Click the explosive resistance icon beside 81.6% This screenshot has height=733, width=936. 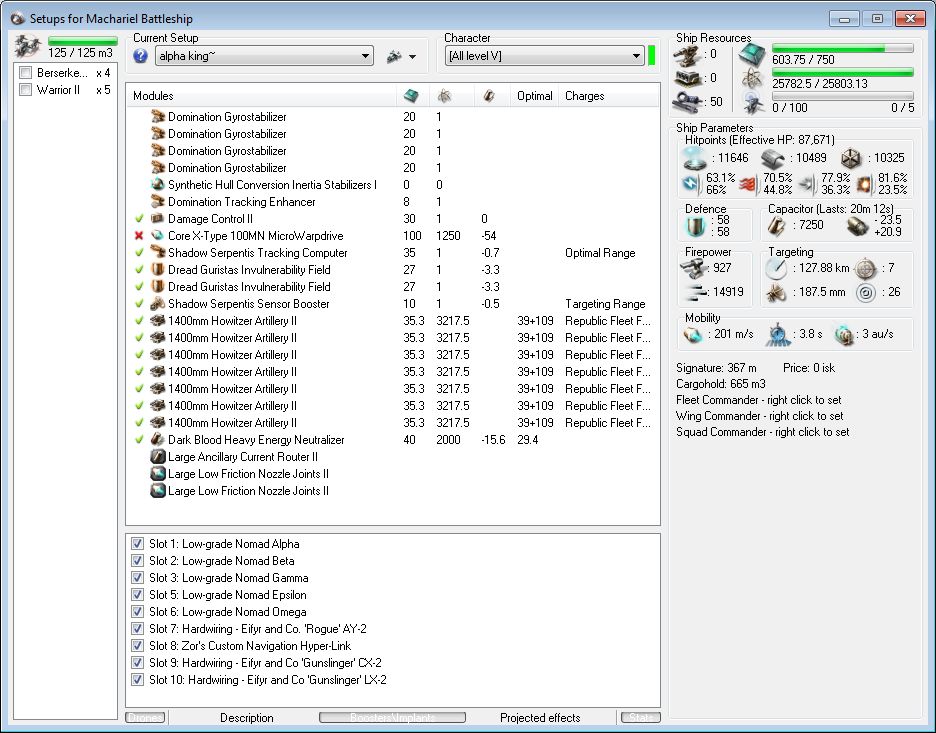(x=864, y=184)
